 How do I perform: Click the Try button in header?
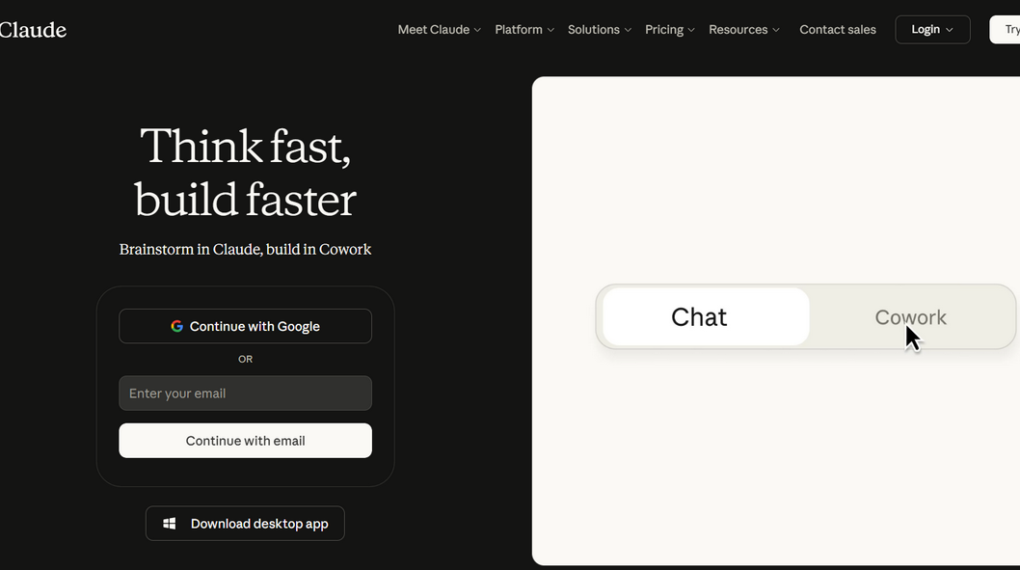coord(1005,30)
